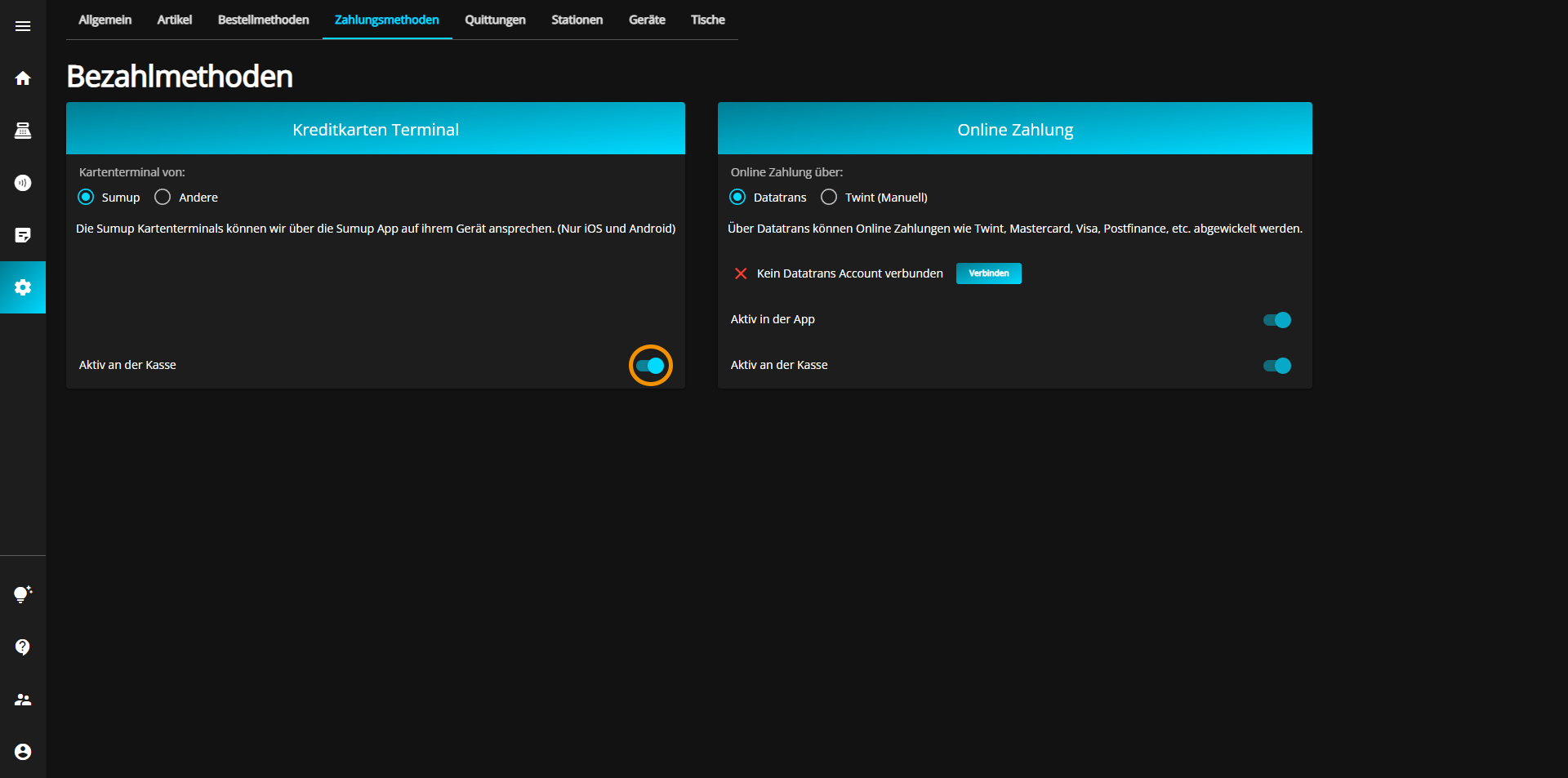The image size is (1568, 778).
Task: Click the 'Über Datatrans können' description text
Action: [1015, 229]
